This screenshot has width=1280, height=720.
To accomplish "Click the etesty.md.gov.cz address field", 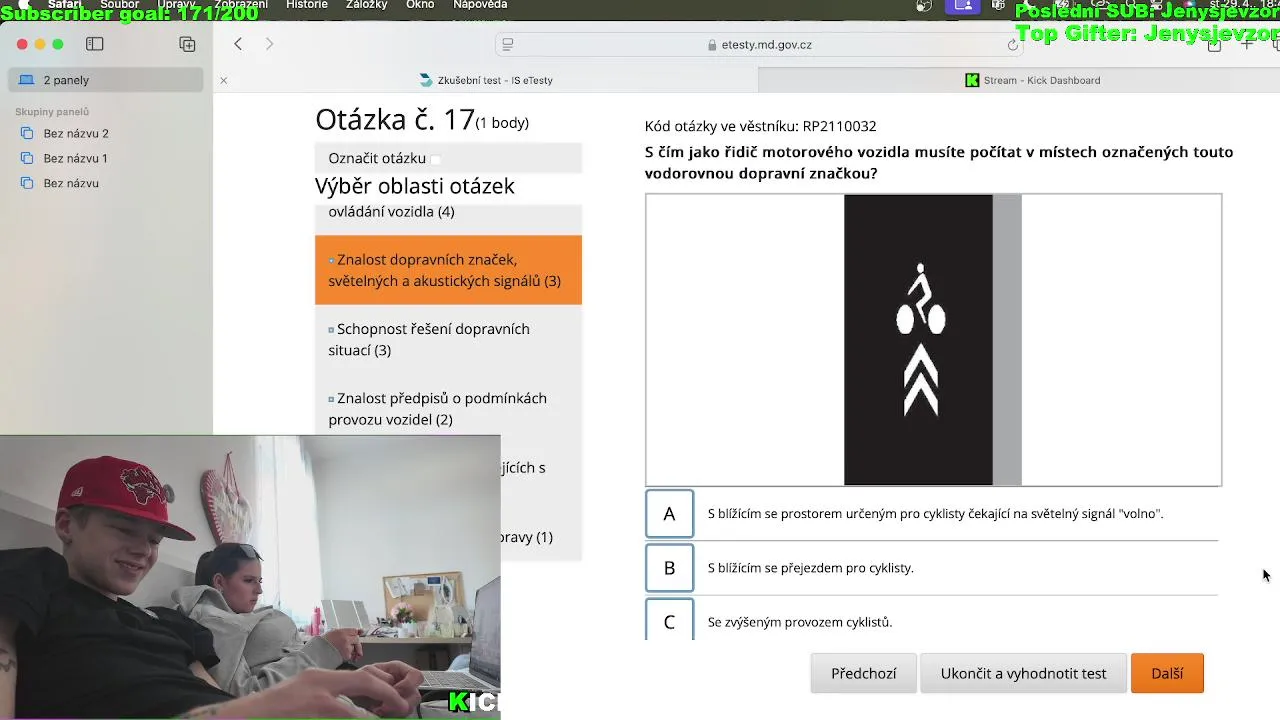I will click(x=759, y=45).
